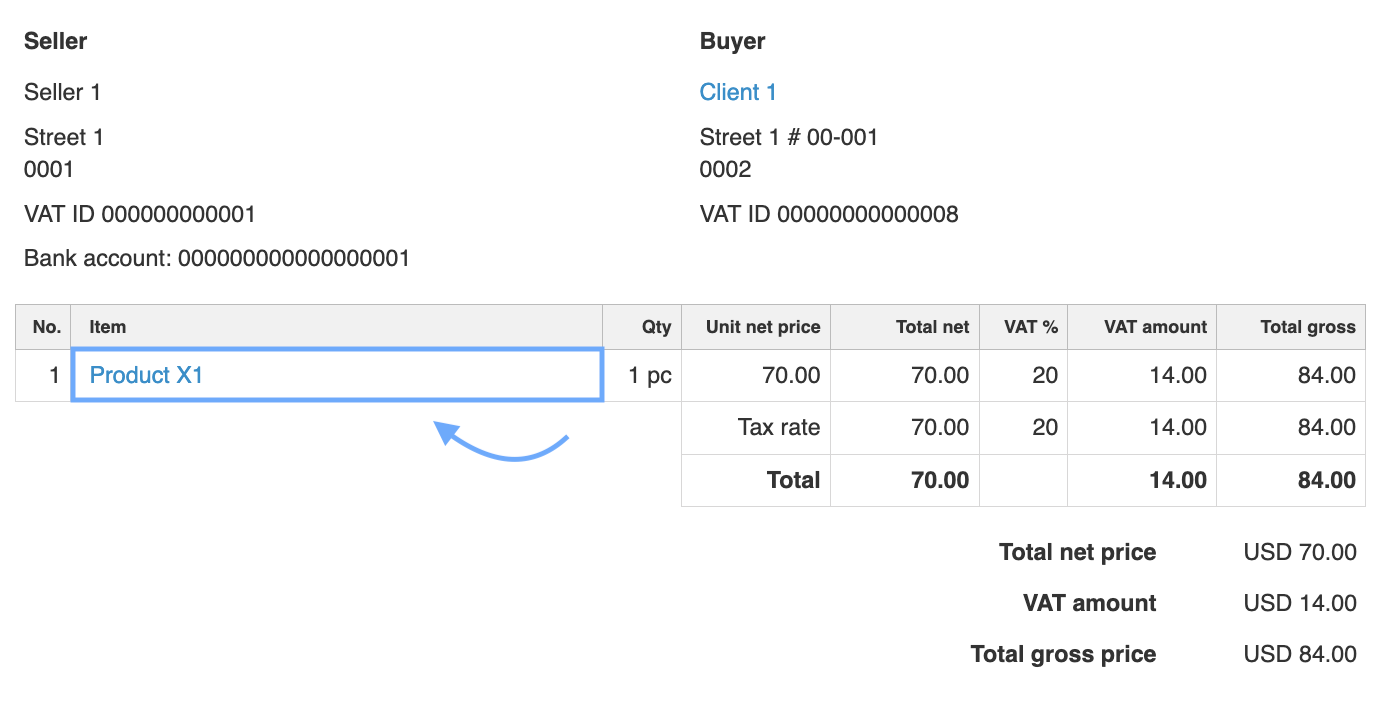1398x702 pixels.
Task: Click the "Item" column header
Action: pos(108,327)
